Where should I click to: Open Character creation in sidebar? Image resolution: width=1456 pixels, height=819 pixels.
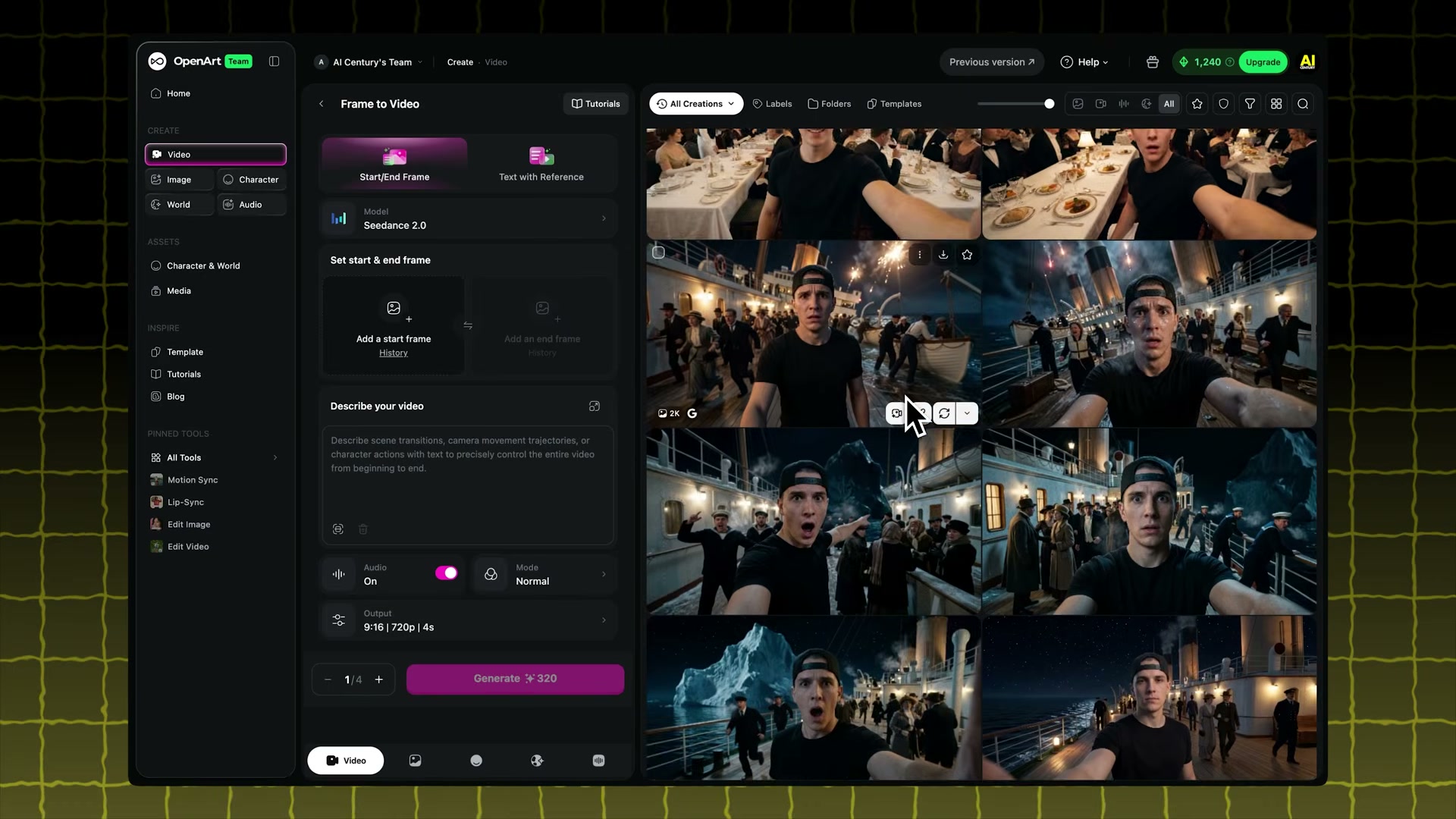click(252, 180)
